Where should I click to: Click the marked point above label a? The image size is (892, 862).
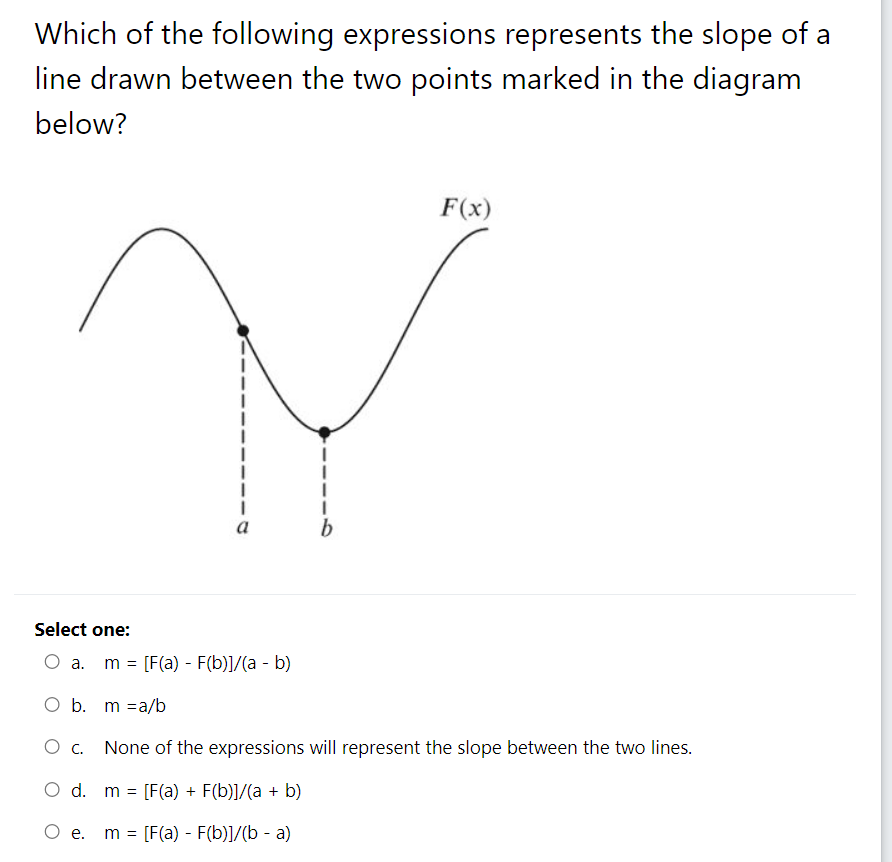[241, 329]
